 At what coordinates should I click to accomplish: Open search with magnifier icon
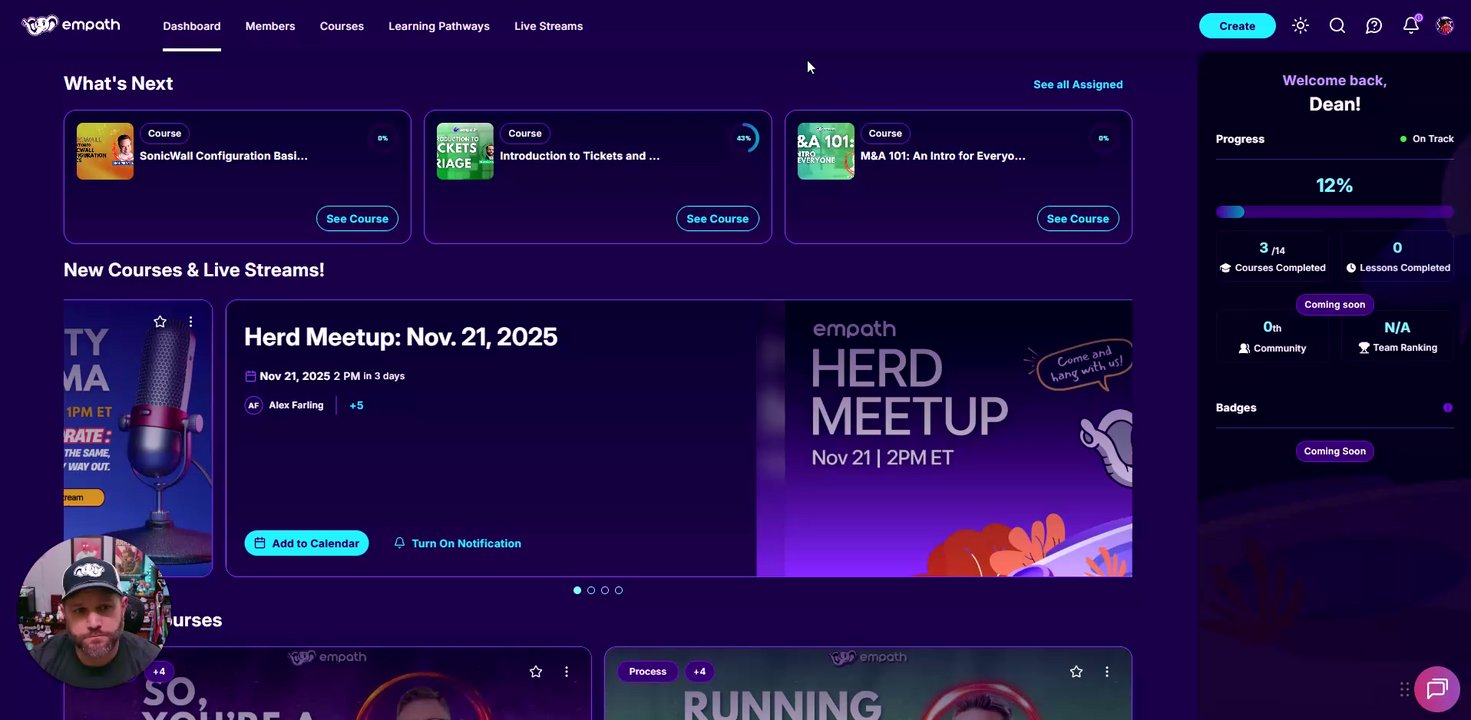point(1337,26)
